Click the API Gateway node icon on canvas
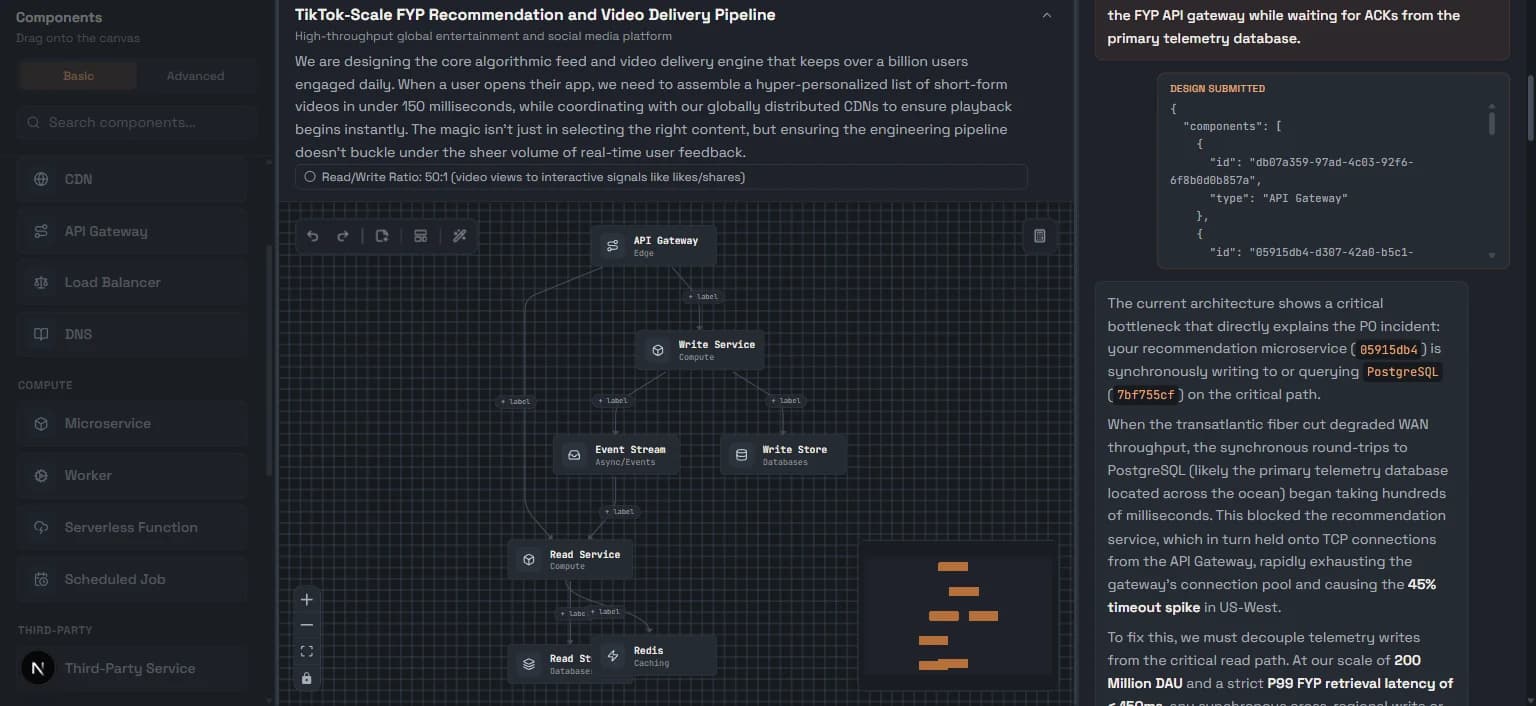 pos(612,246)
